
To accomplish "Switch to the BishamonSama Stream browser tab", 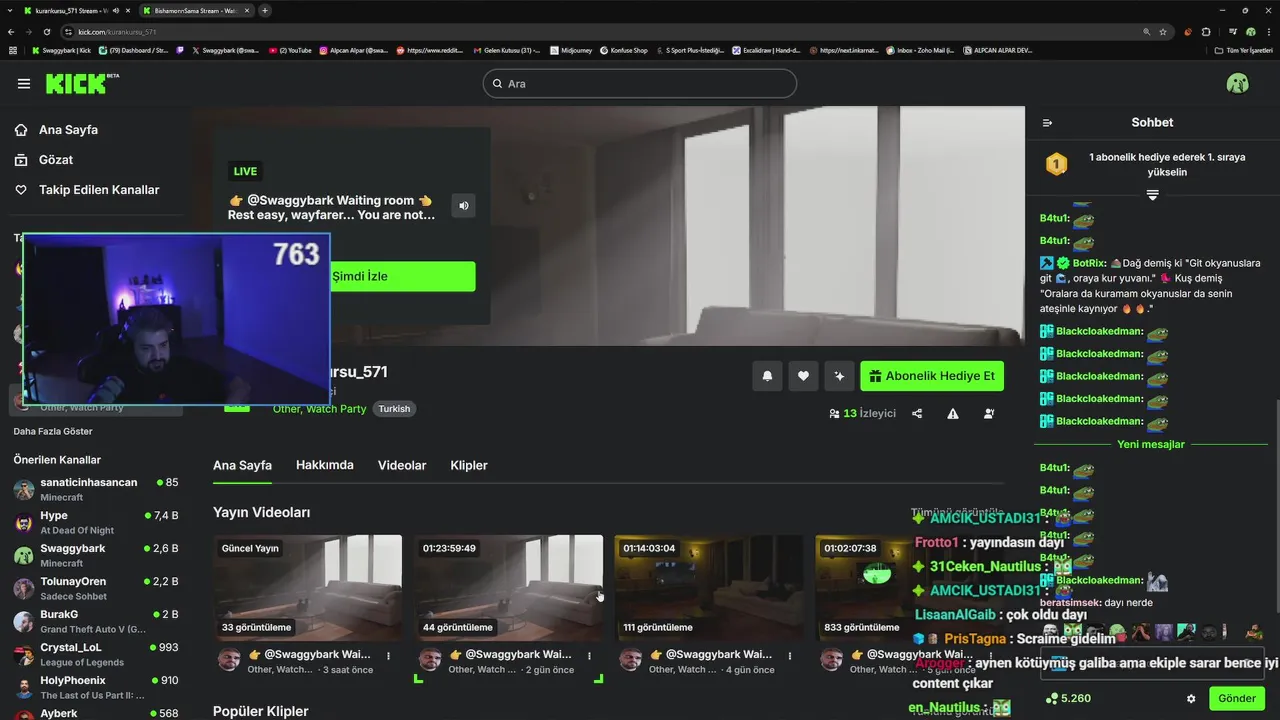I will 197,10.
